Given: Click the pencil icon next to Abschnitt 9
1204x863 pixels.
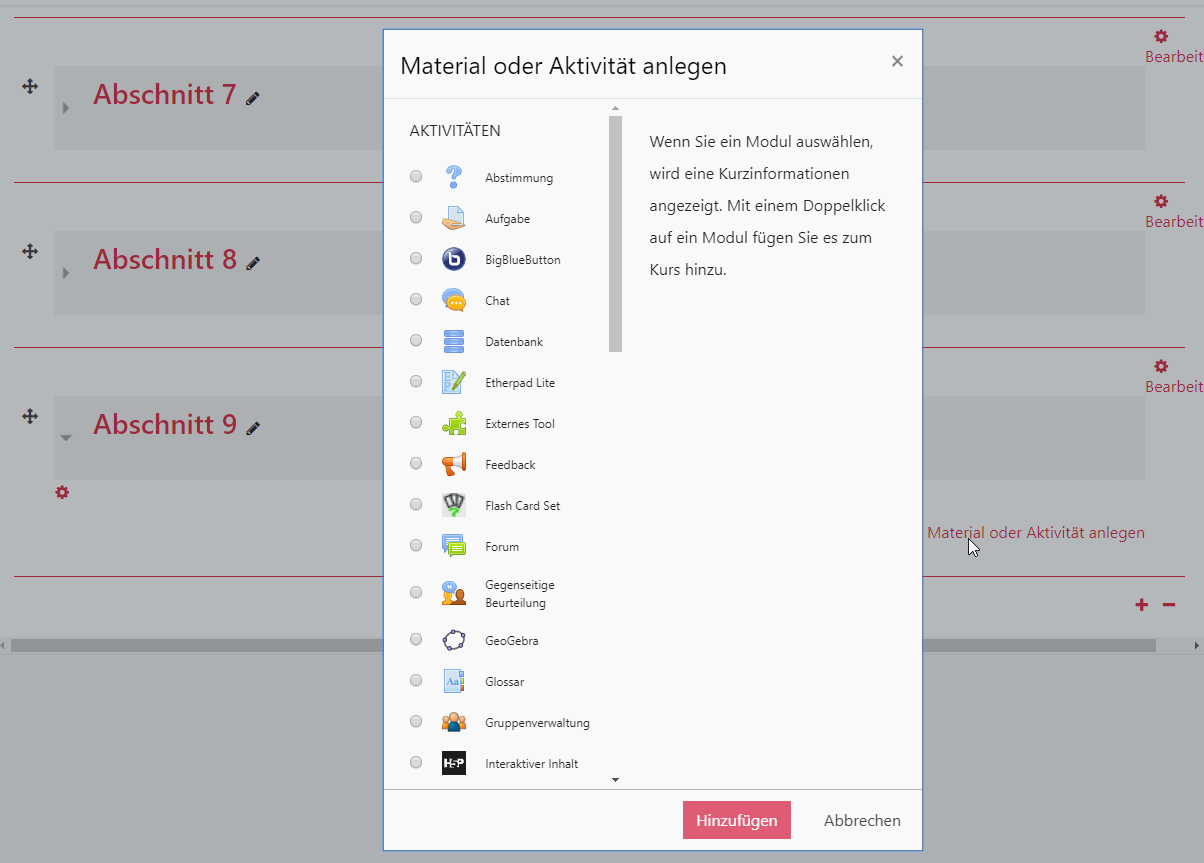Looking at the screenshot, I should pyautogui.click(x=253, y=428).
